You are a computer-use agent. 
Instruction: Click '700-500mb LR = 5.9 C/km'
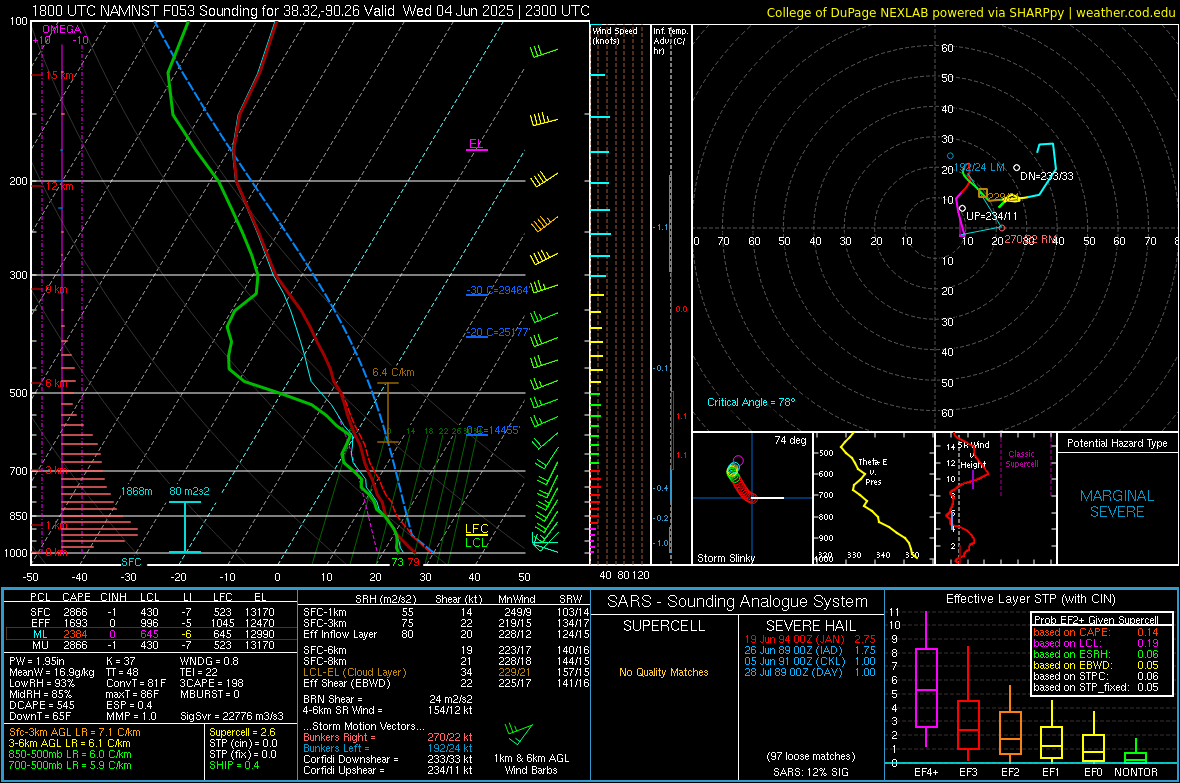[70, 765]
